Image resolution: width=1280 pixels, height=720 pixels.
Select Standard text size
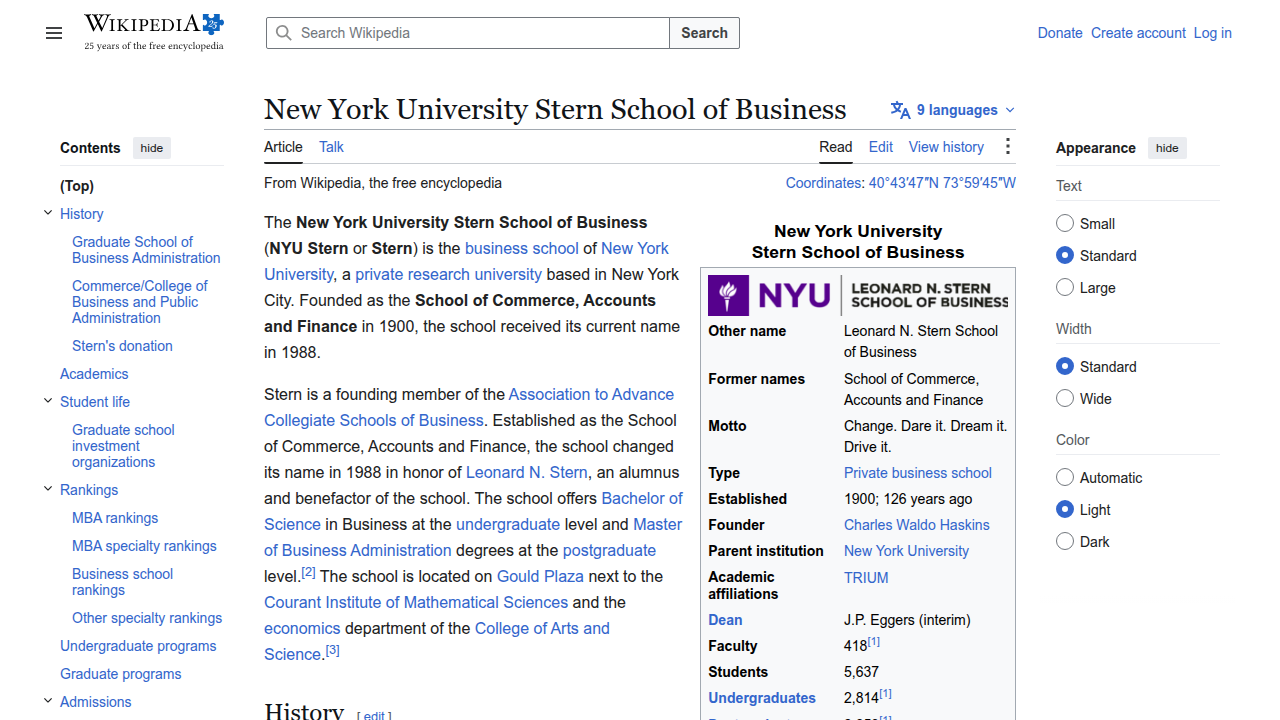tap(1065, 256)
